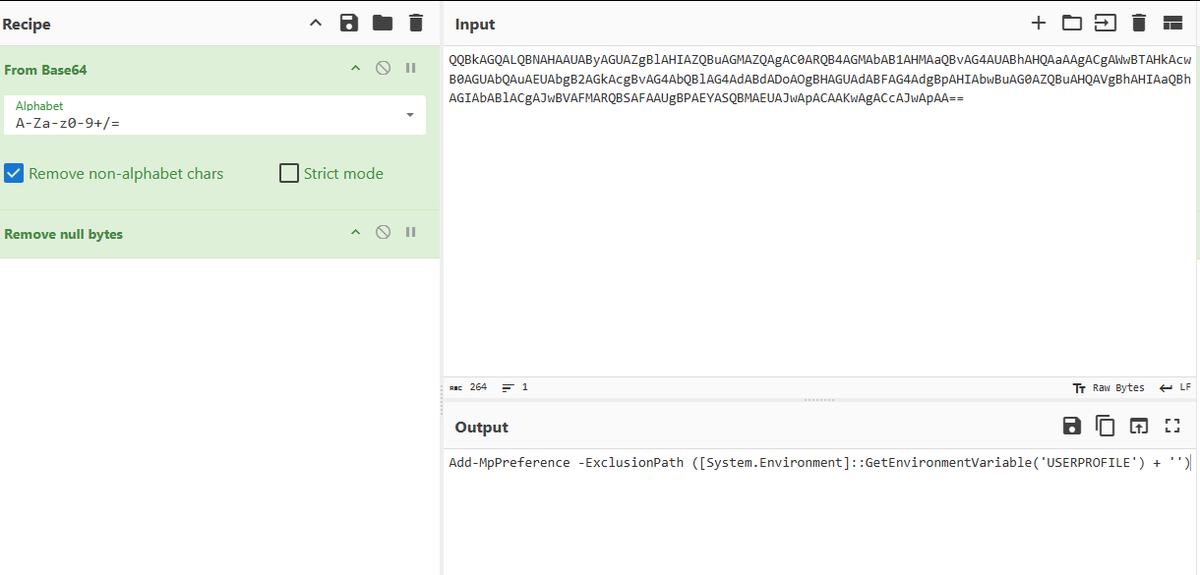The width and height of the screenshot is (1200, 575).
Task: Click the 264 character count
Action: click(x=468, y=387)
